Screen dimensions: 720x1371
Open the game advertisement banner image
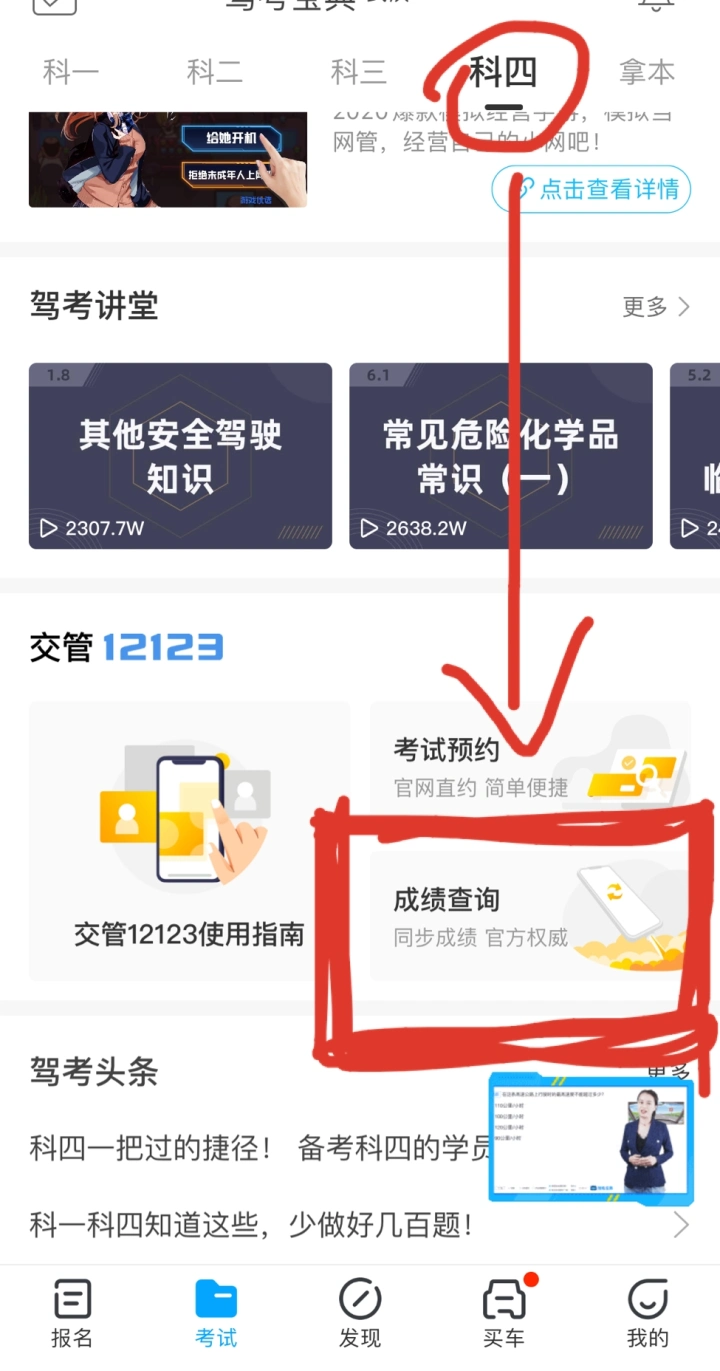pyautogui.click(x=168, y=160)
